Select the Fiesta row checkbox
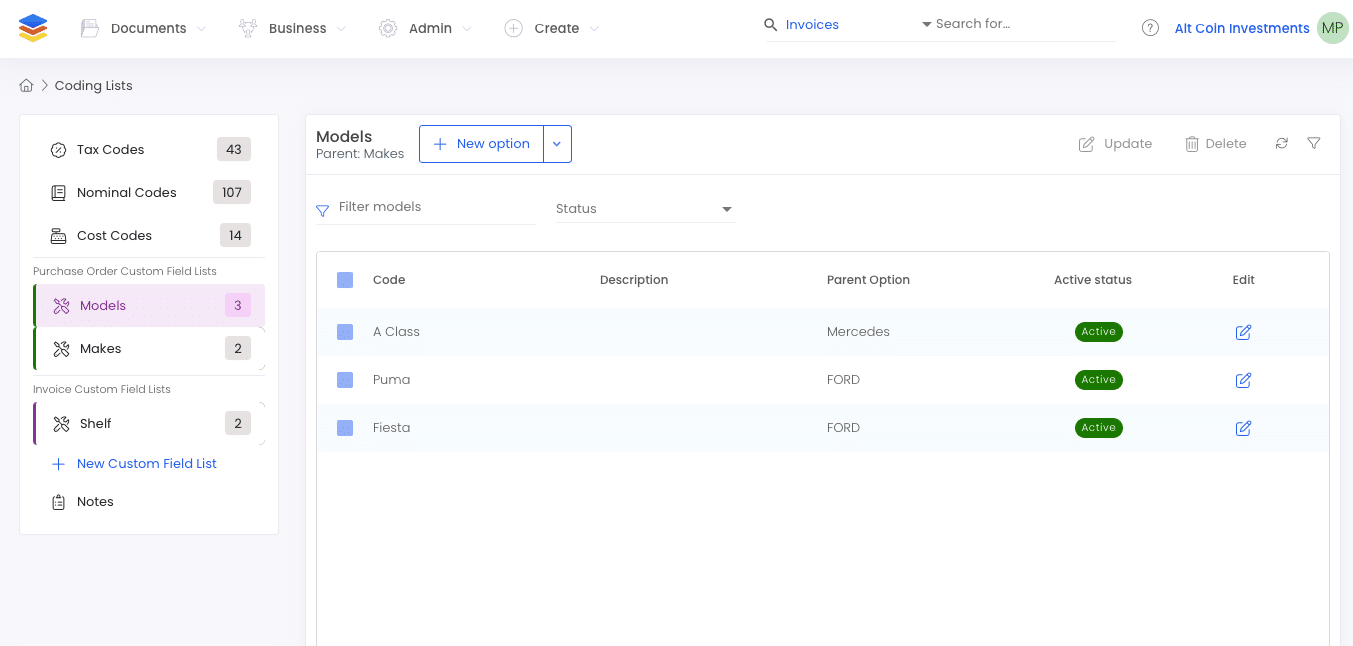 click(x=345, y=428)
